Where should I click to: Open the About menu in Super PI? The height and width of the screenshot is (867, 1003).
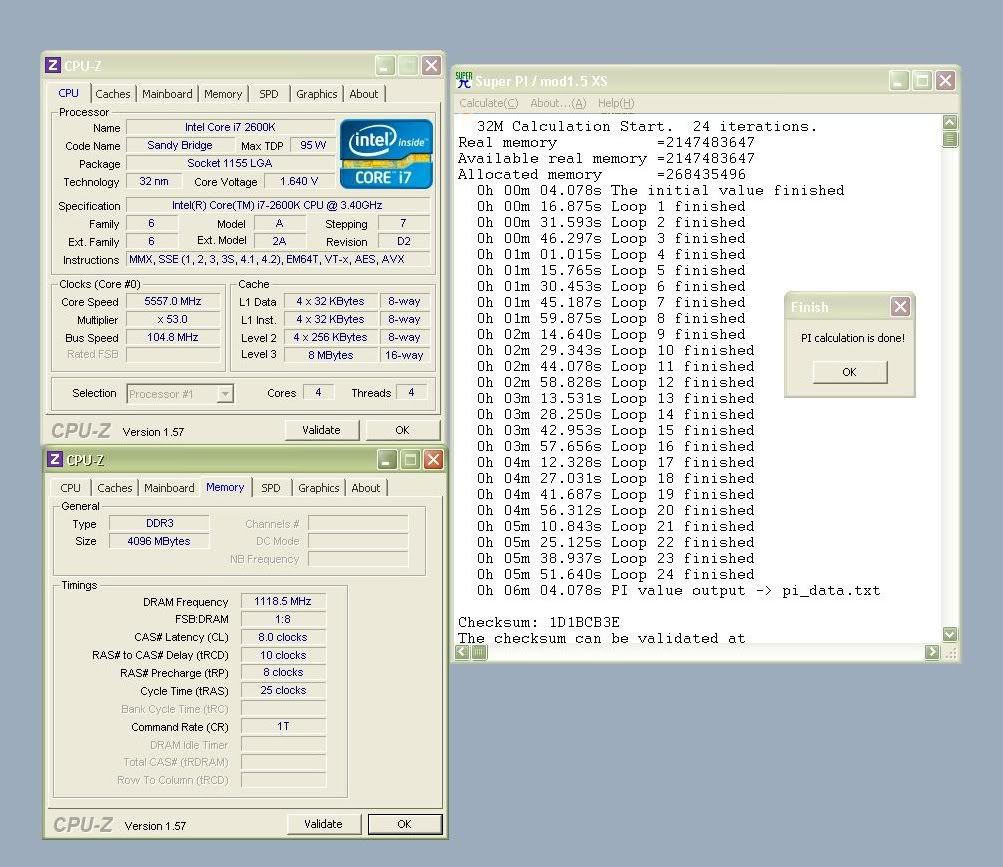[558, 103]
